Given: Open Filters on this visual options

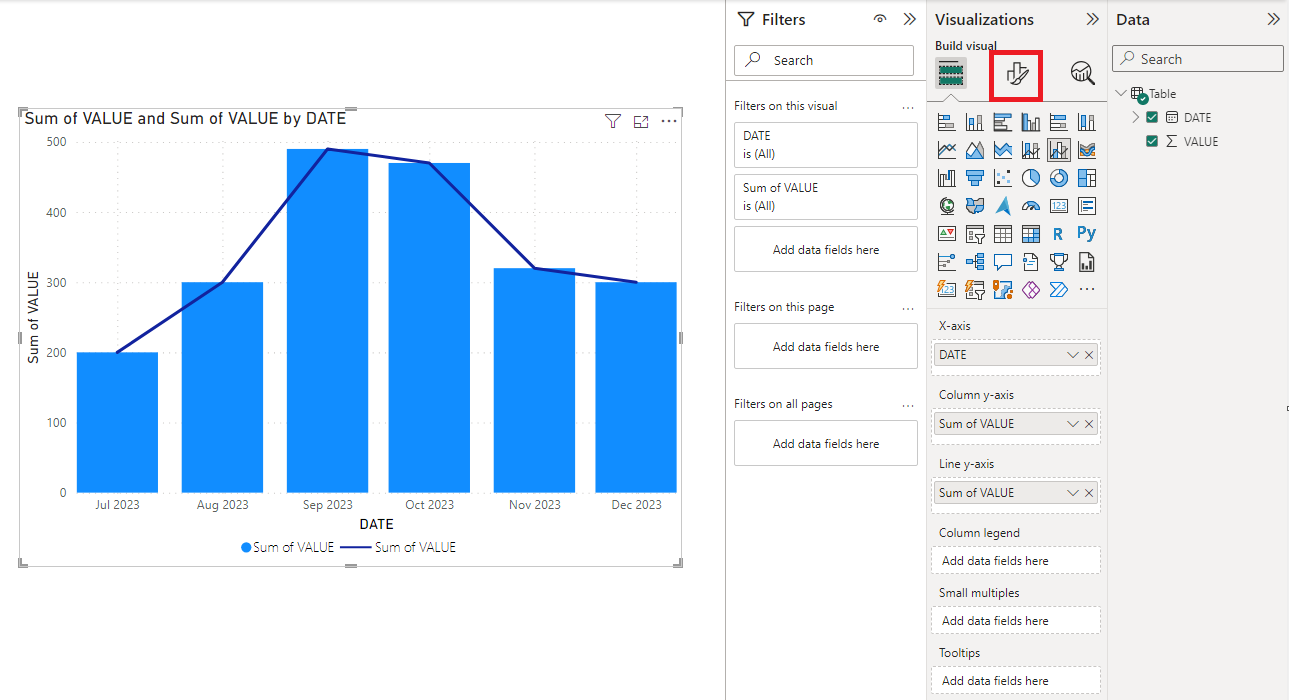Looking at the screenshot, I should 908,106.
